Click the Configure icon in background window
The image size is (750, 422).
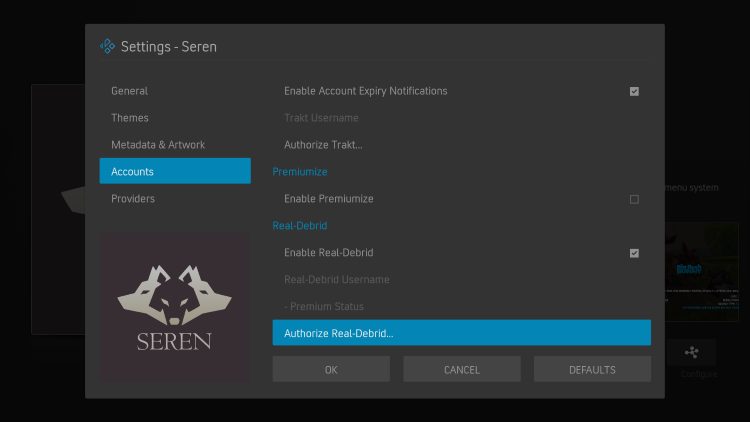click(x=691, y=353)
